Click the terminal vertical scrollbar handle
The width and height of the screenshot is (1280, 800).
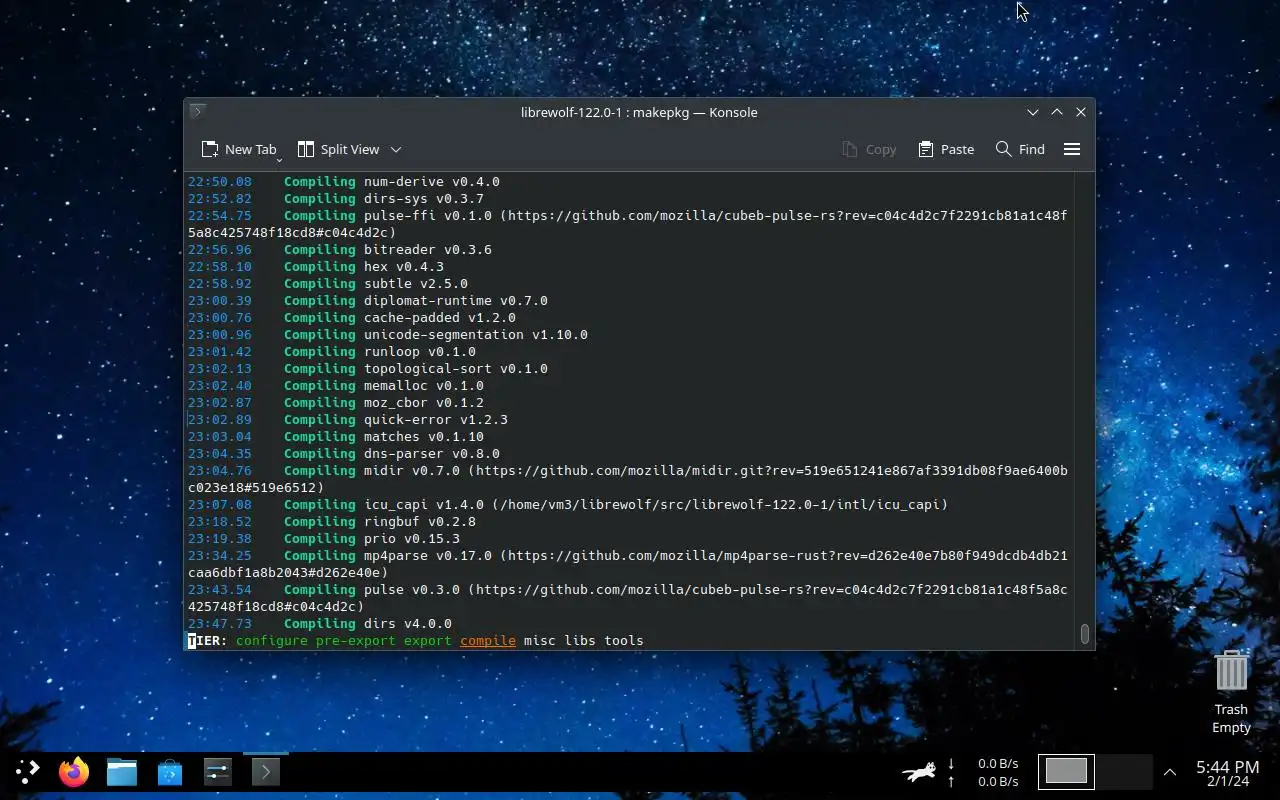click(1084, 634)
